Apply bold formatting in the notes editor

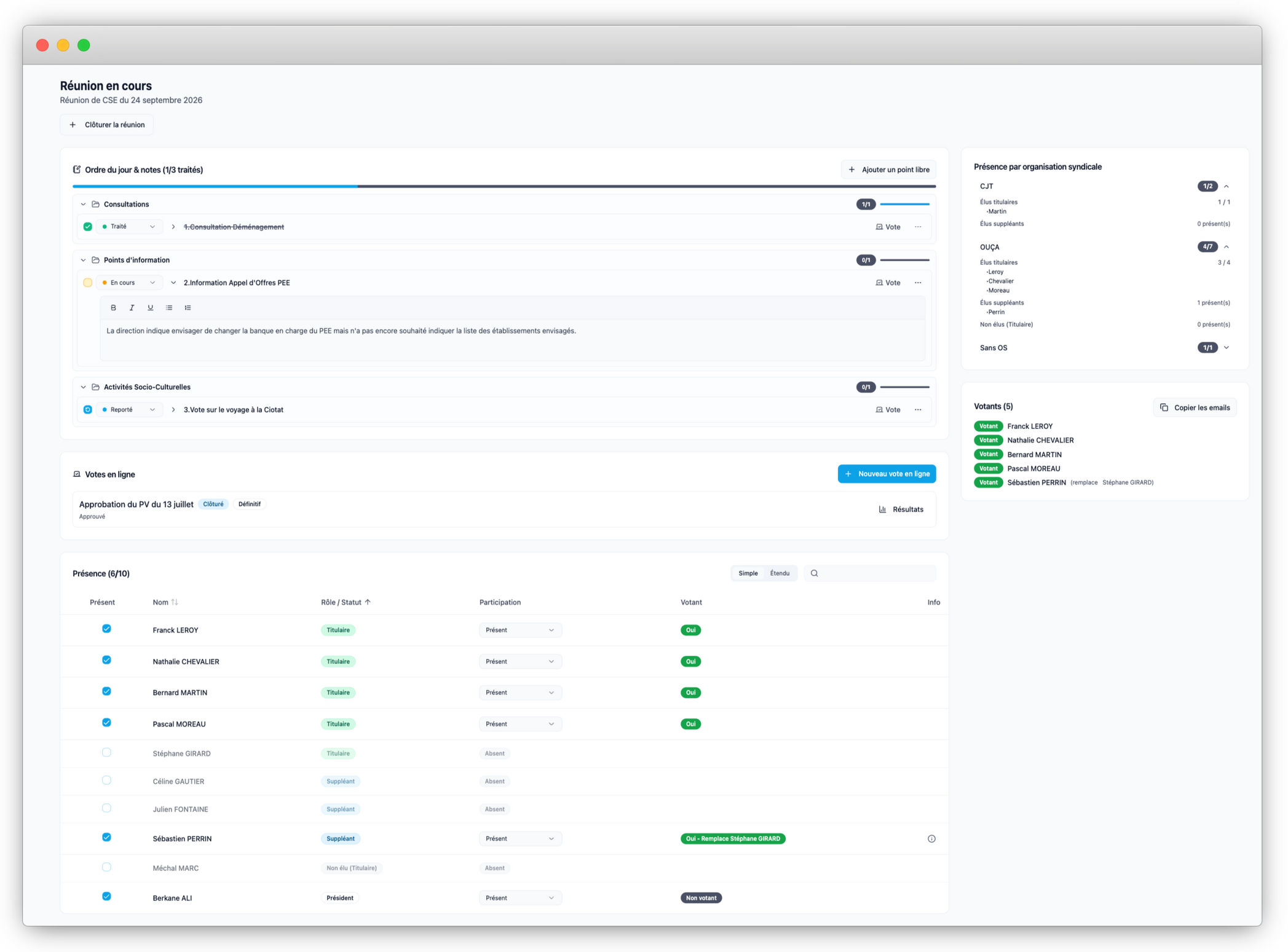(x=113, y=308)
